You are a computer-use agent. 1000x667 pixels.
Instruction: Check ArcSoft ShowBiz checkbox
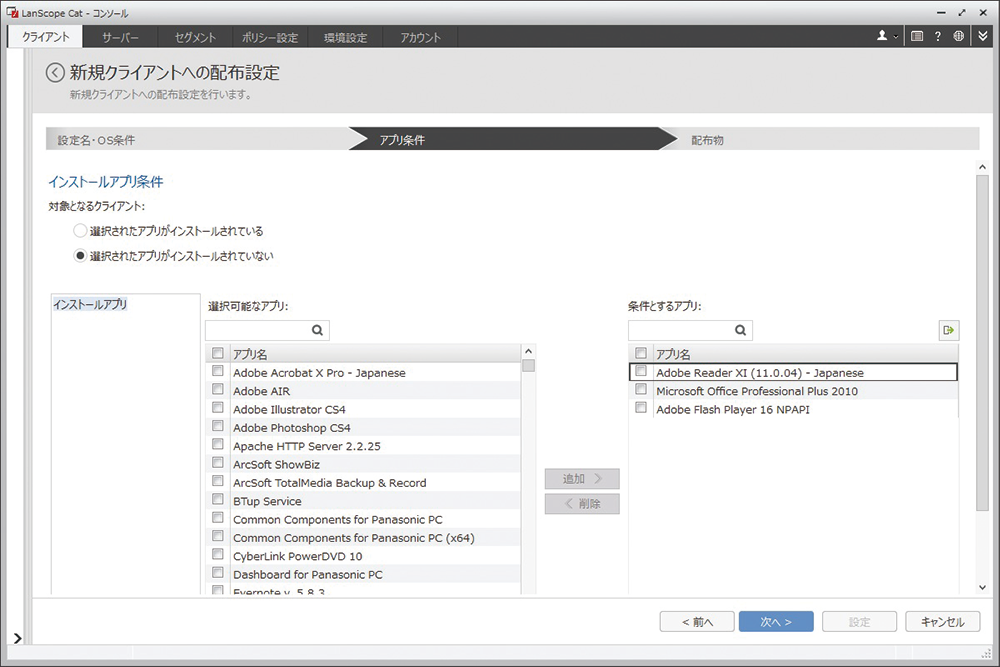218,463
